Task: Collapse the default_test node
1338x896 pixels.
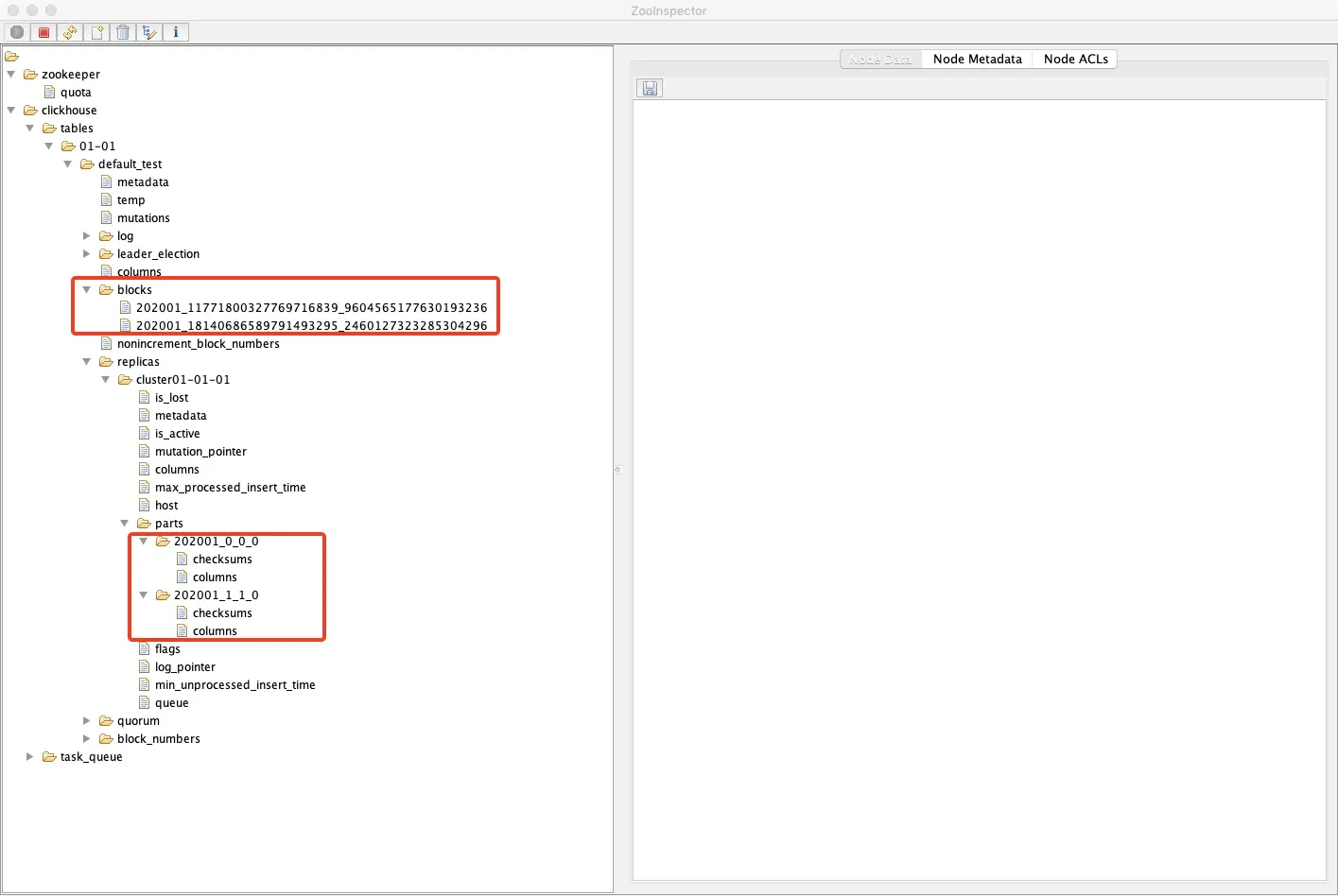Action: tap(68, 164)
